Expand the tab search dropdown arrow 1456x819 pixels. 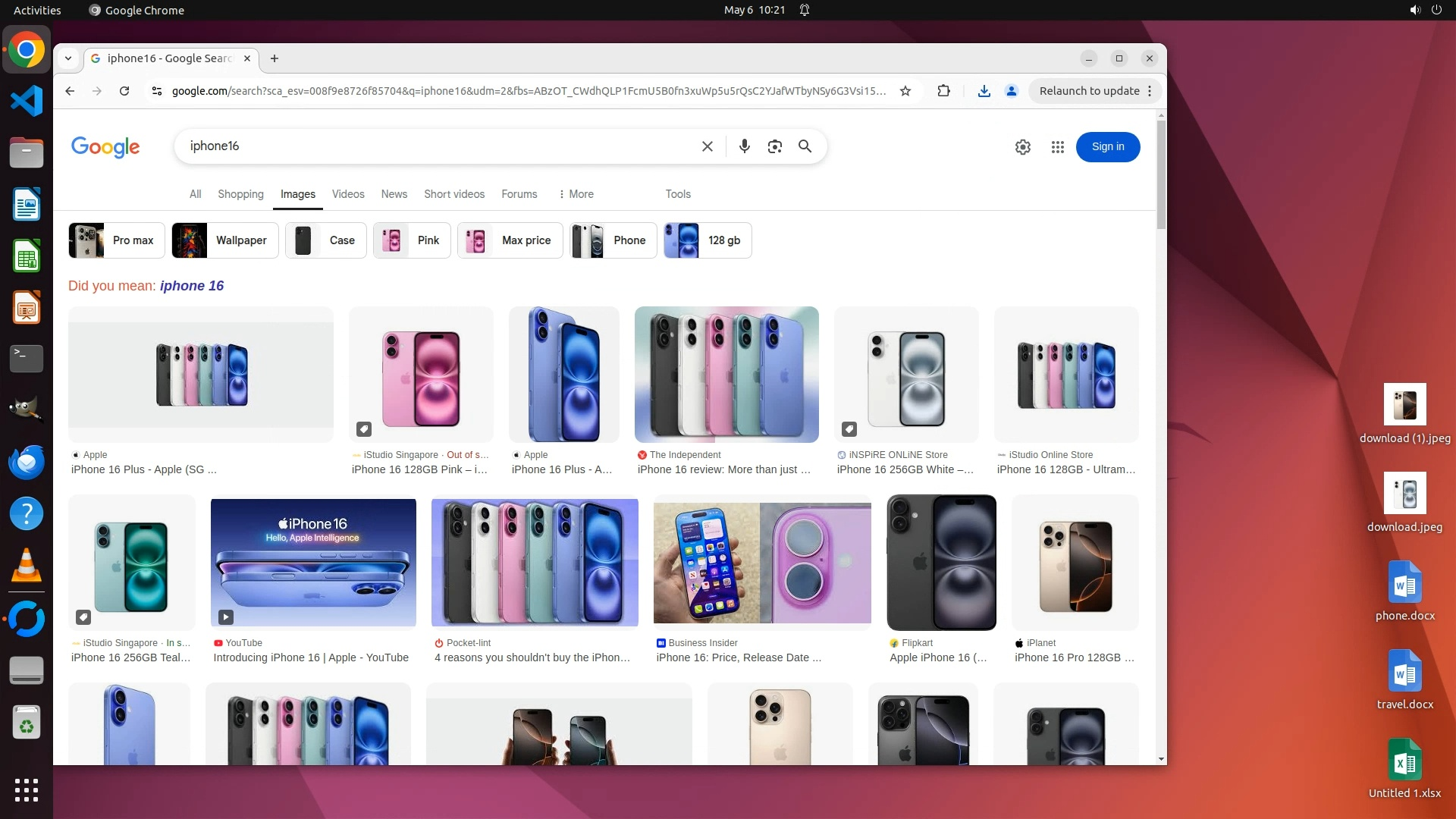tap(68, 58)
